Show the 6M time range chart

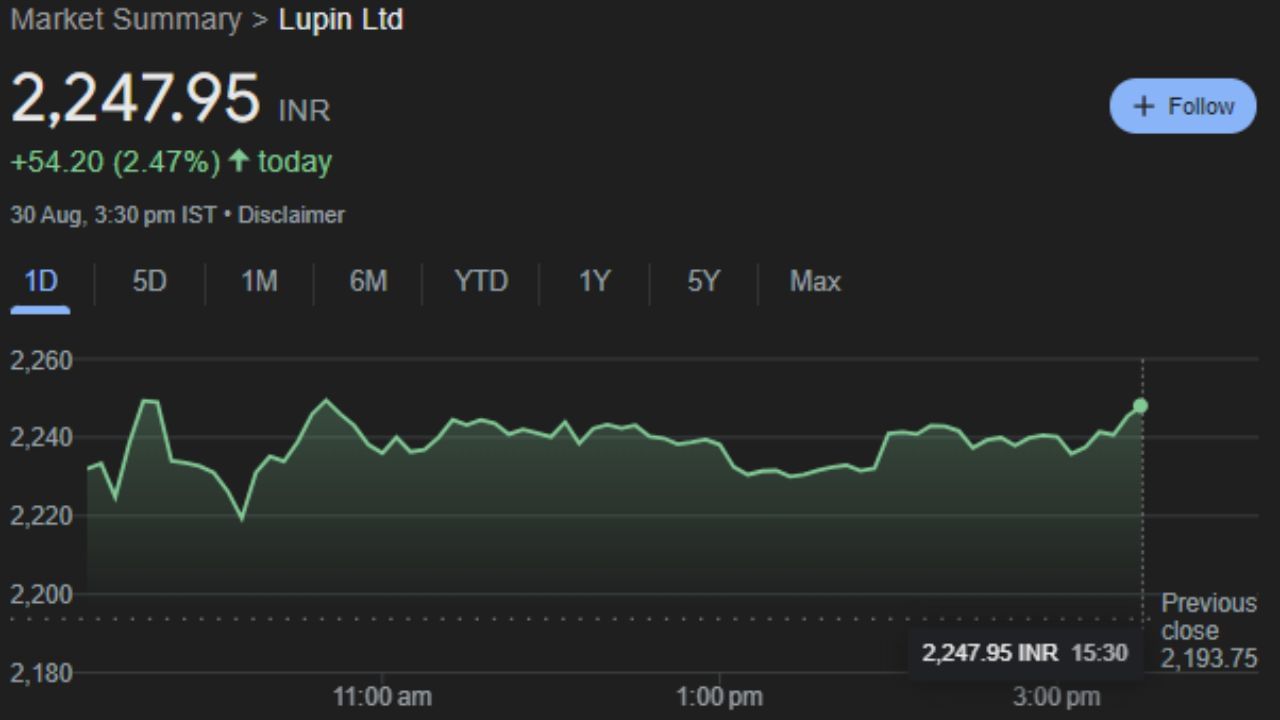pyautogui.click(x=368, y=282)
